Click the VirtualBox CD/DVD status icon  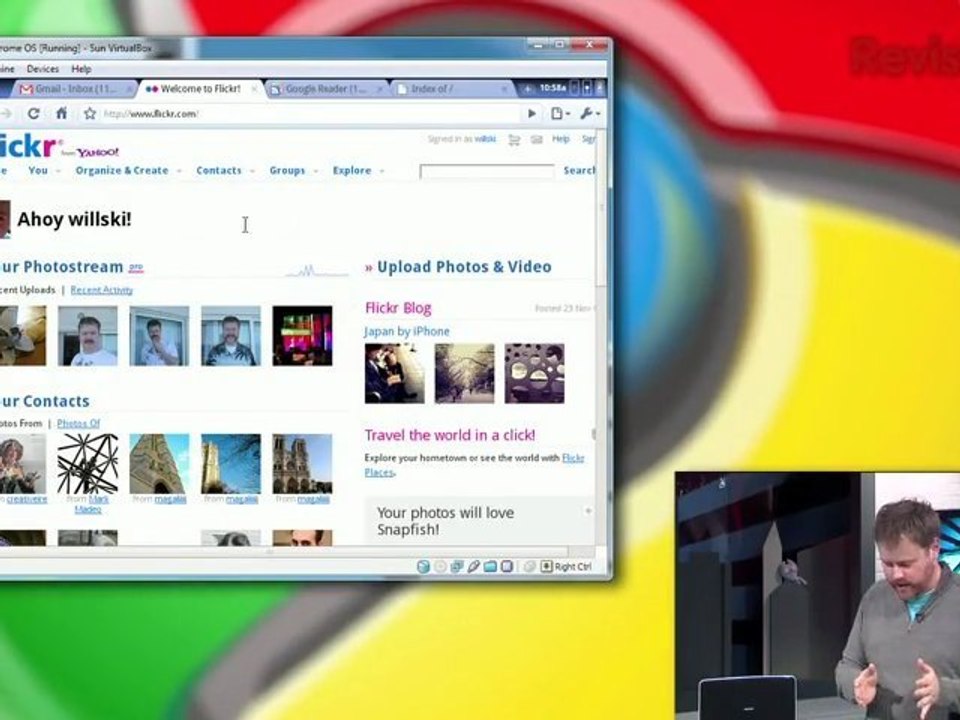(x=440, y=566)
